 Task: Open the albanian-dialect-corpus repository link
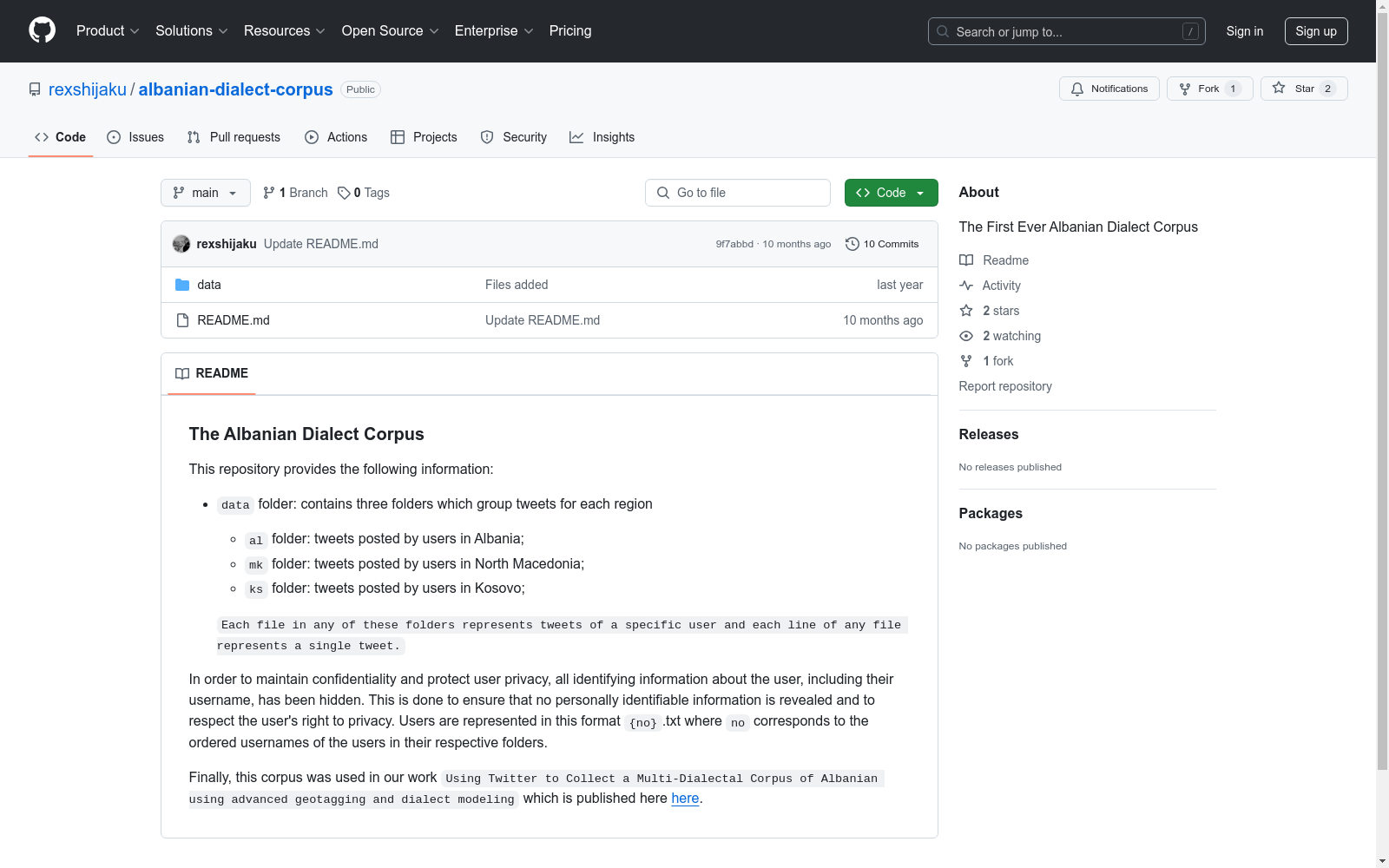point(236,89)
